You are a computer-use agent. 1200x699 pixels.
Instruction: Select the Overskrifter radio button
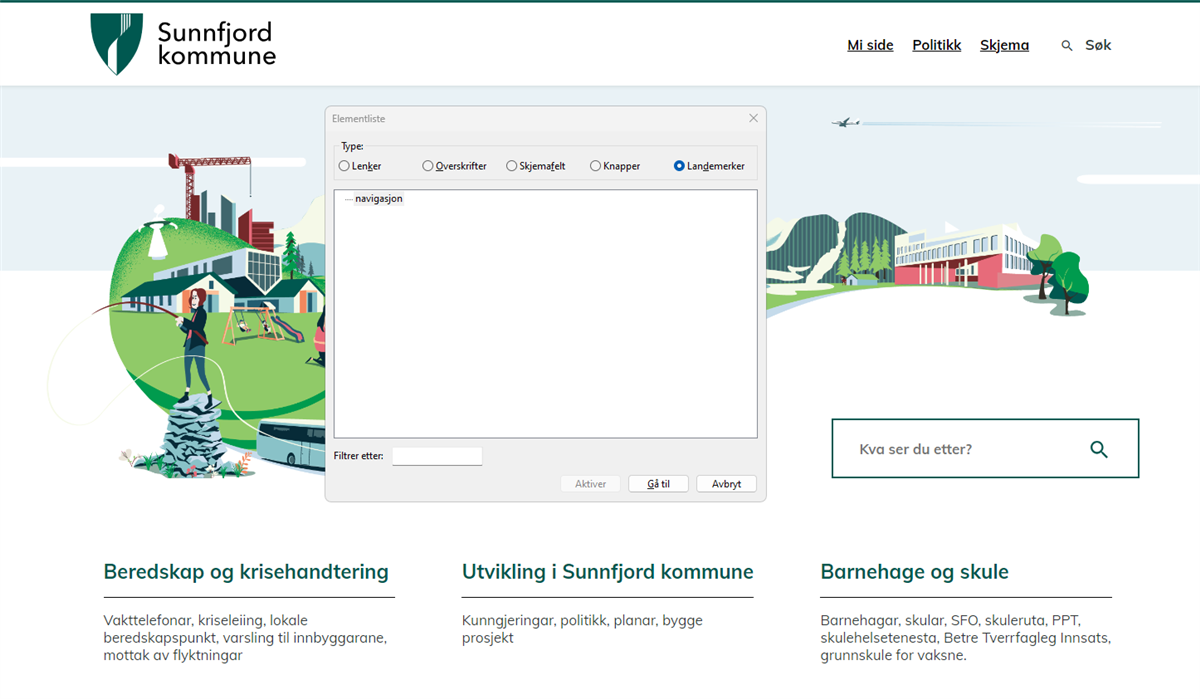[x=427, y=166]
